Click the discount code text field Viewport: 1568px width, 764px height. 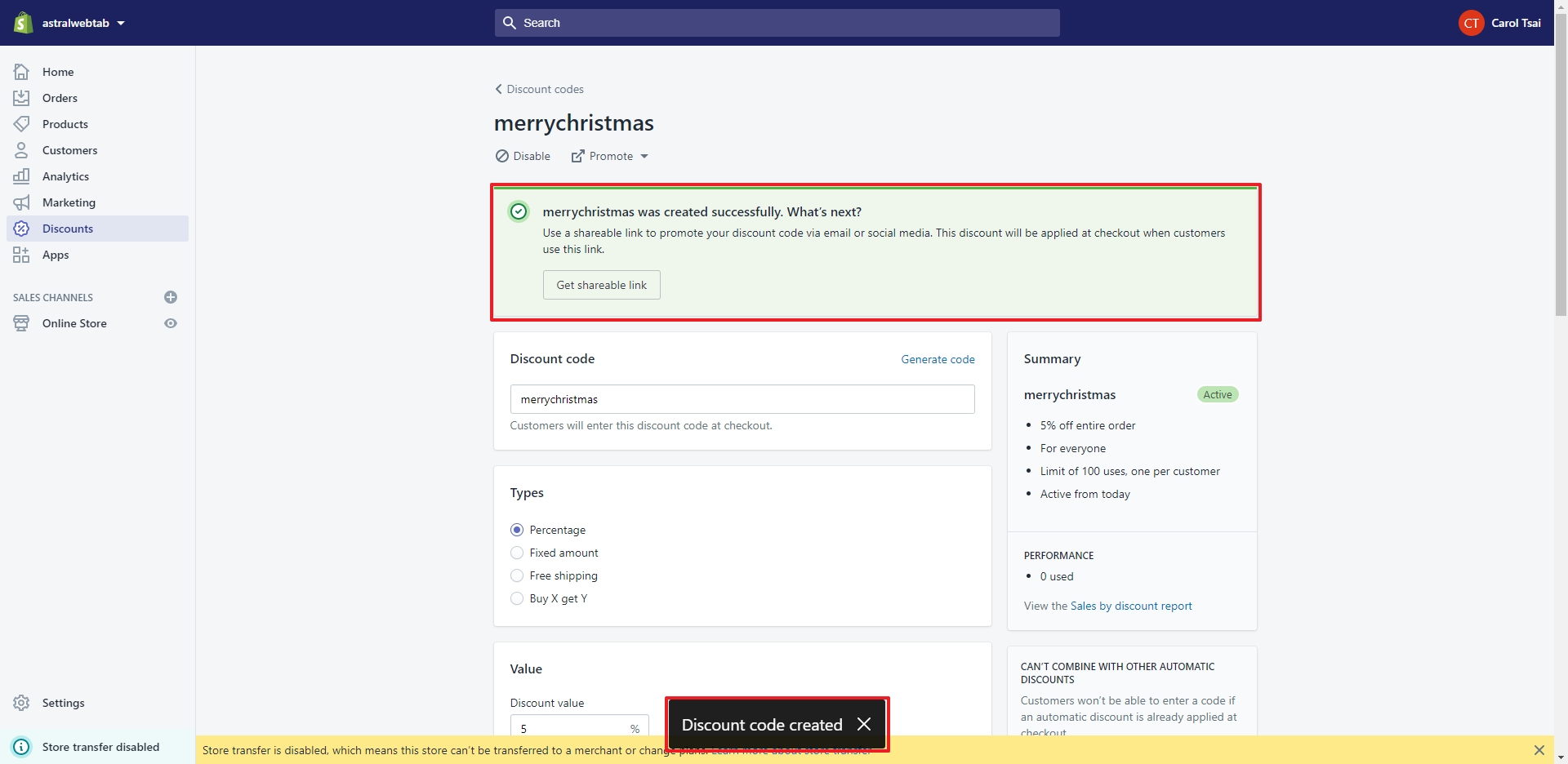point(742,399)
